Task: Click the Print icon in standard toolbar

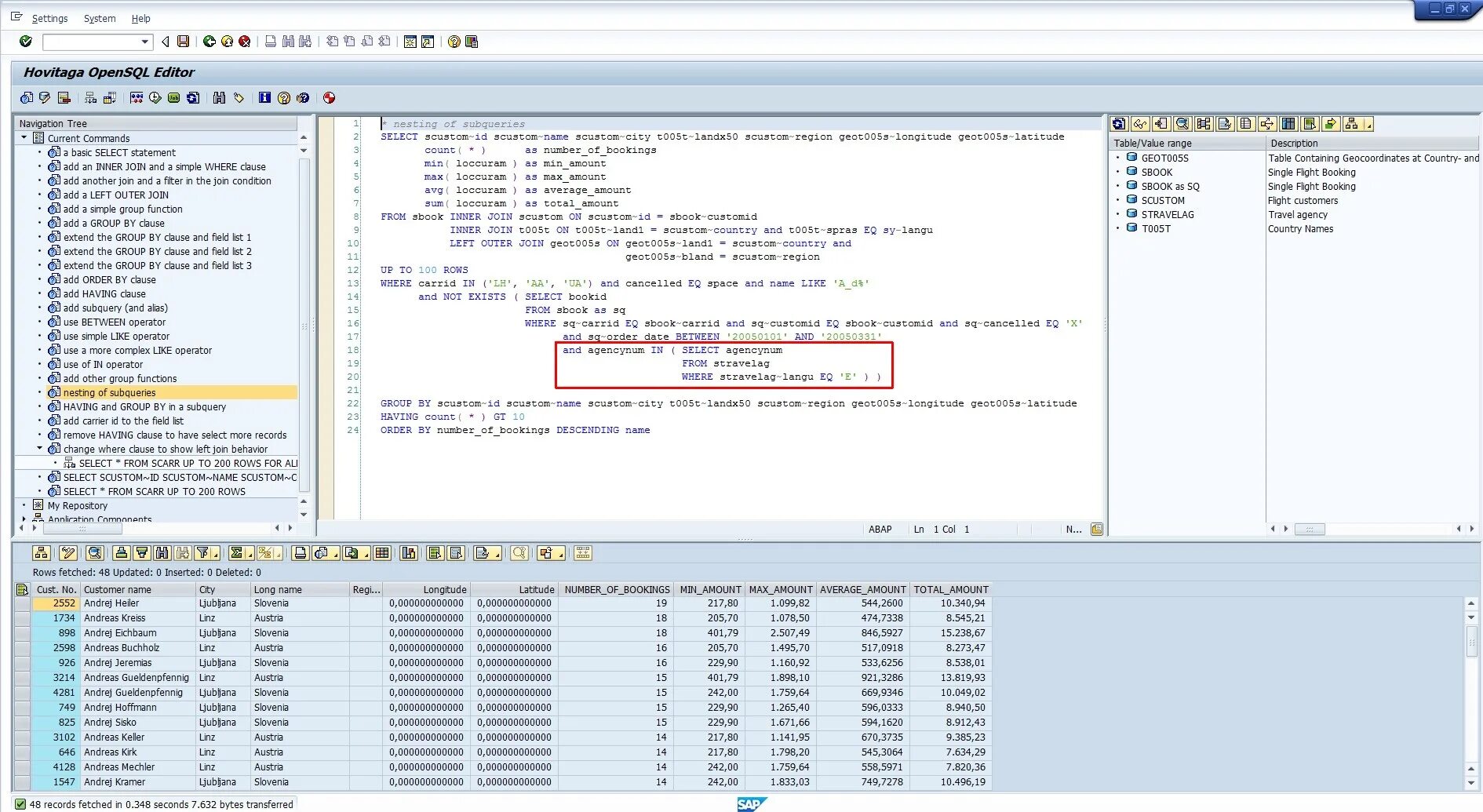Action: point(271,42)
